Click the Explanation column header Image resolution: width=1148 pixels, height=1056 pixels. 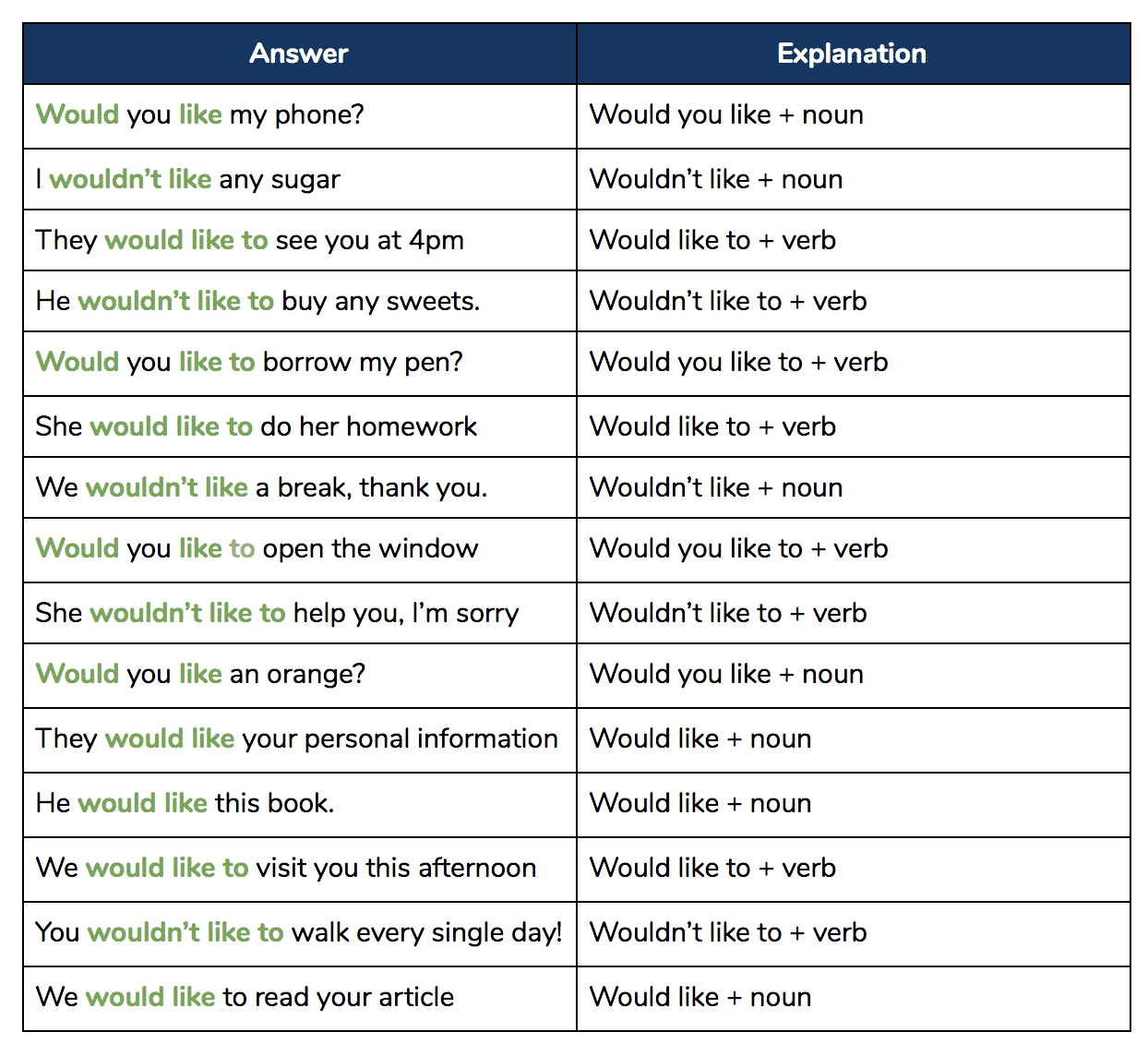tap(853, 54)
